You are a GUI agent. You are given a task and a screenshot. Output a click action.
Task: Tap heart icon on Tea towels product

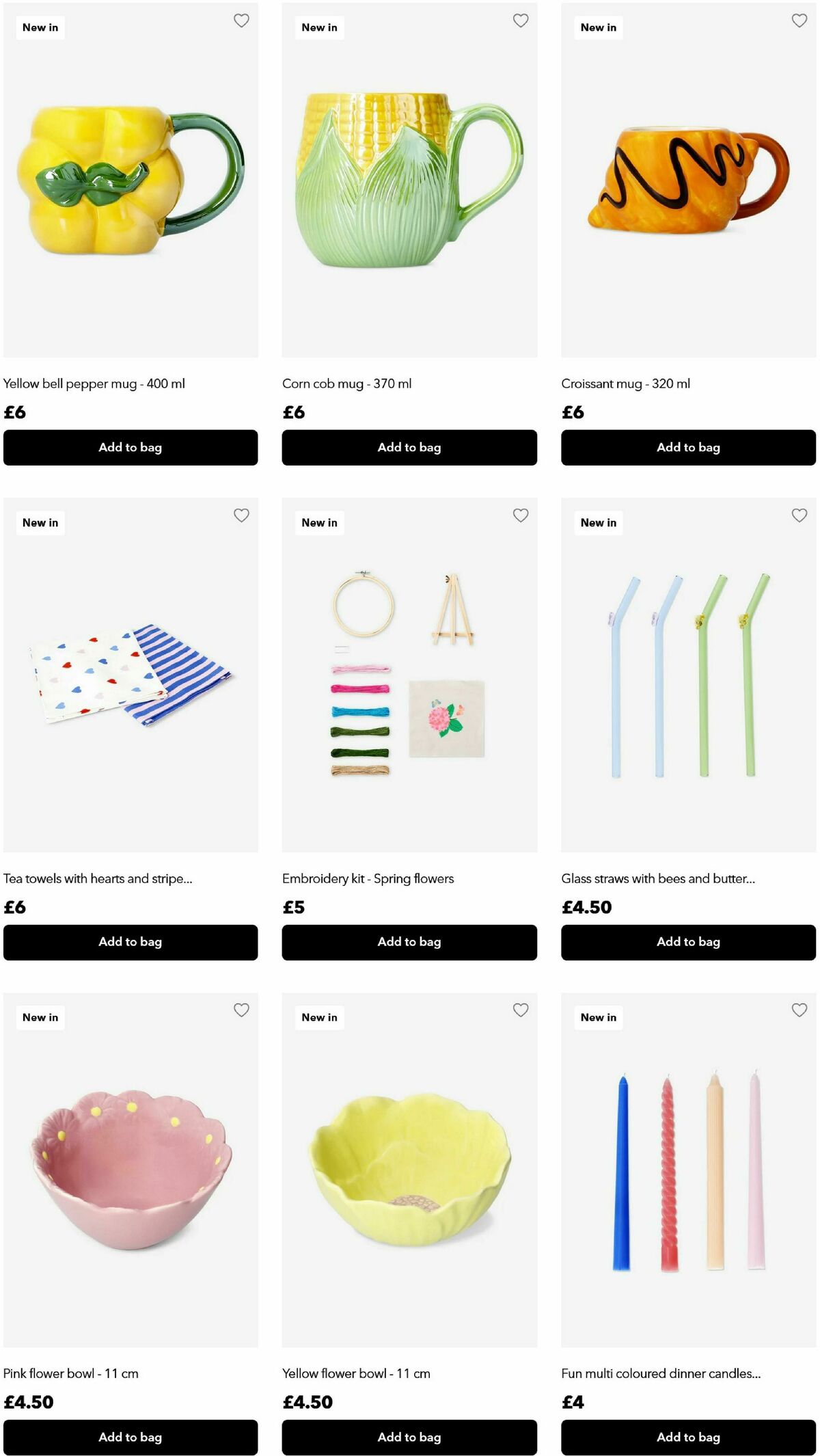pyautogui.click(x=241, y=515)
